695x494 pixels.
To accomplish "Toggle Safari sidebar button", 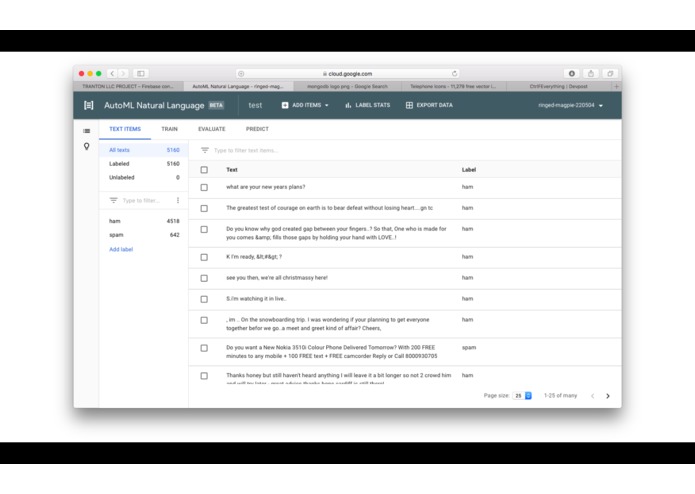I will click(x=141, y=74).
